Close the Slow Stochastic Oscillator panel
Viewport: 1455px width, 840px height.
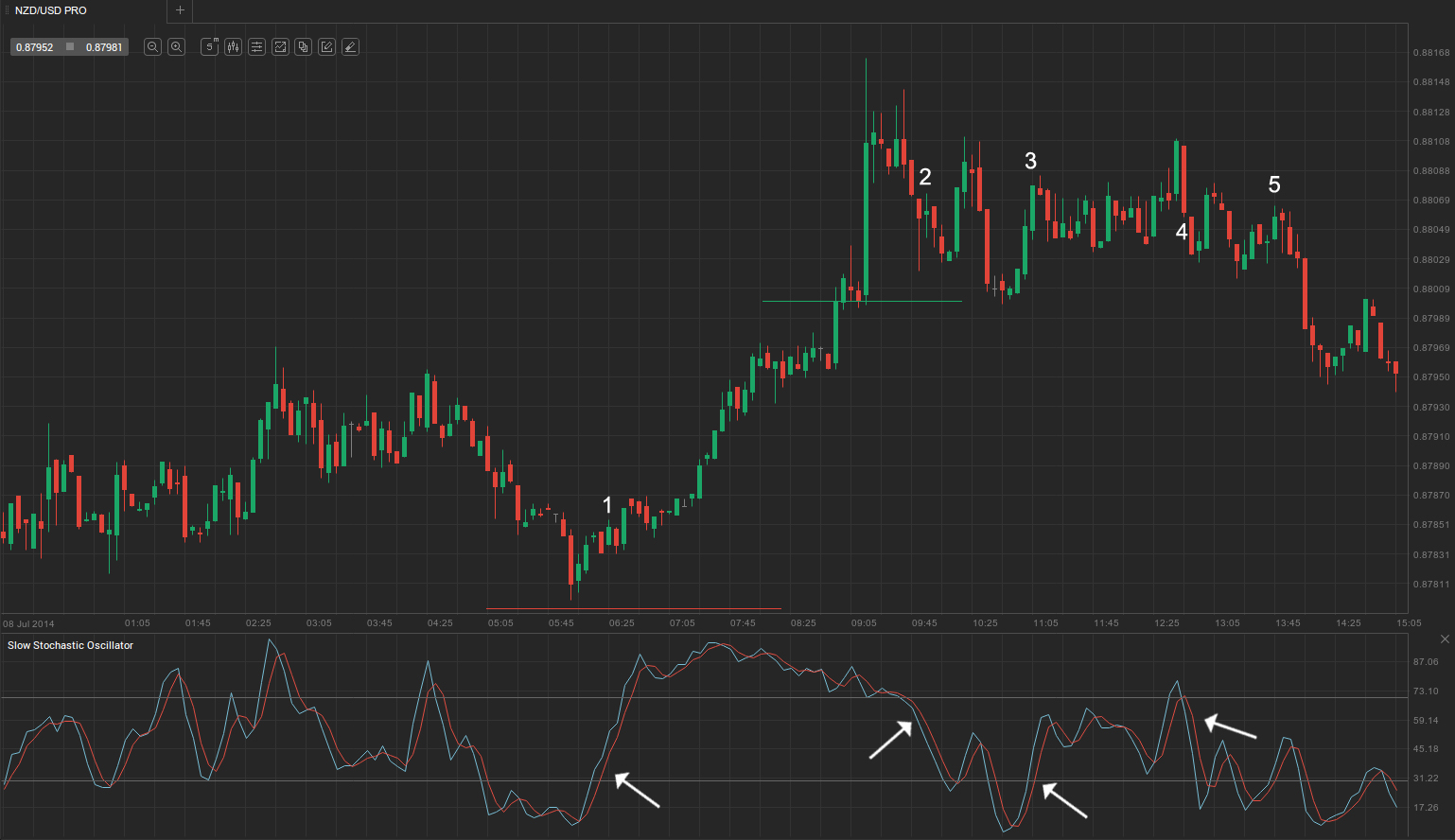pyautogui.click(x=1445, y=639)
